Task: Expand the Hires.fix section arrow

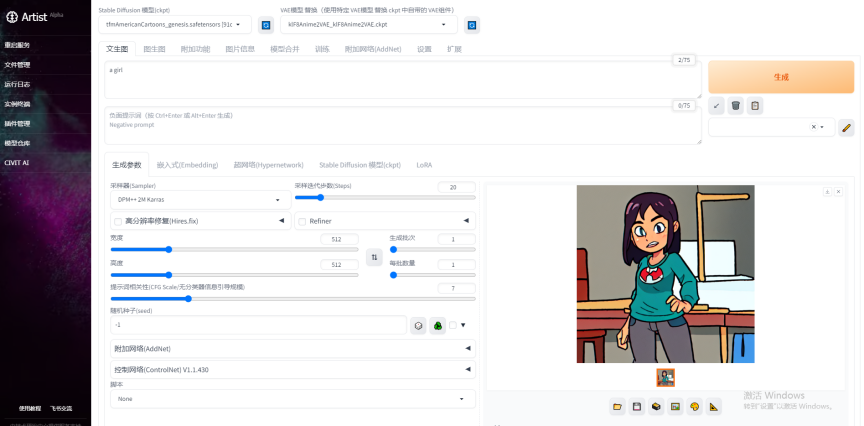Action: [x=282, y=220]
